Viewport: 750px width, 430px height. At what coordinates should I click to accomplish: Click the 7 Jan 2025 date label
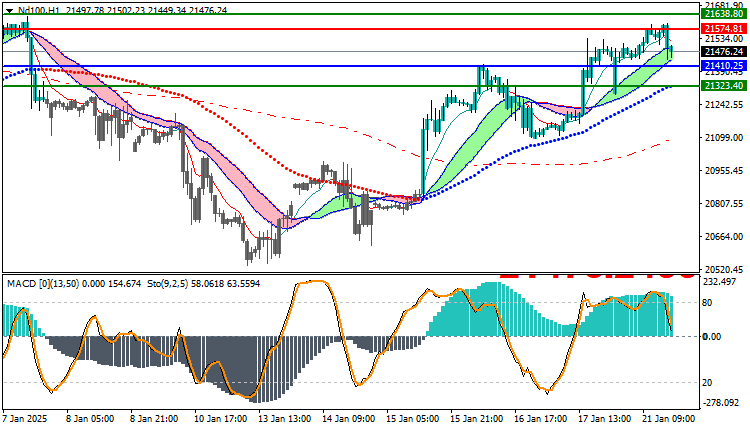click(x=25, y=419)
